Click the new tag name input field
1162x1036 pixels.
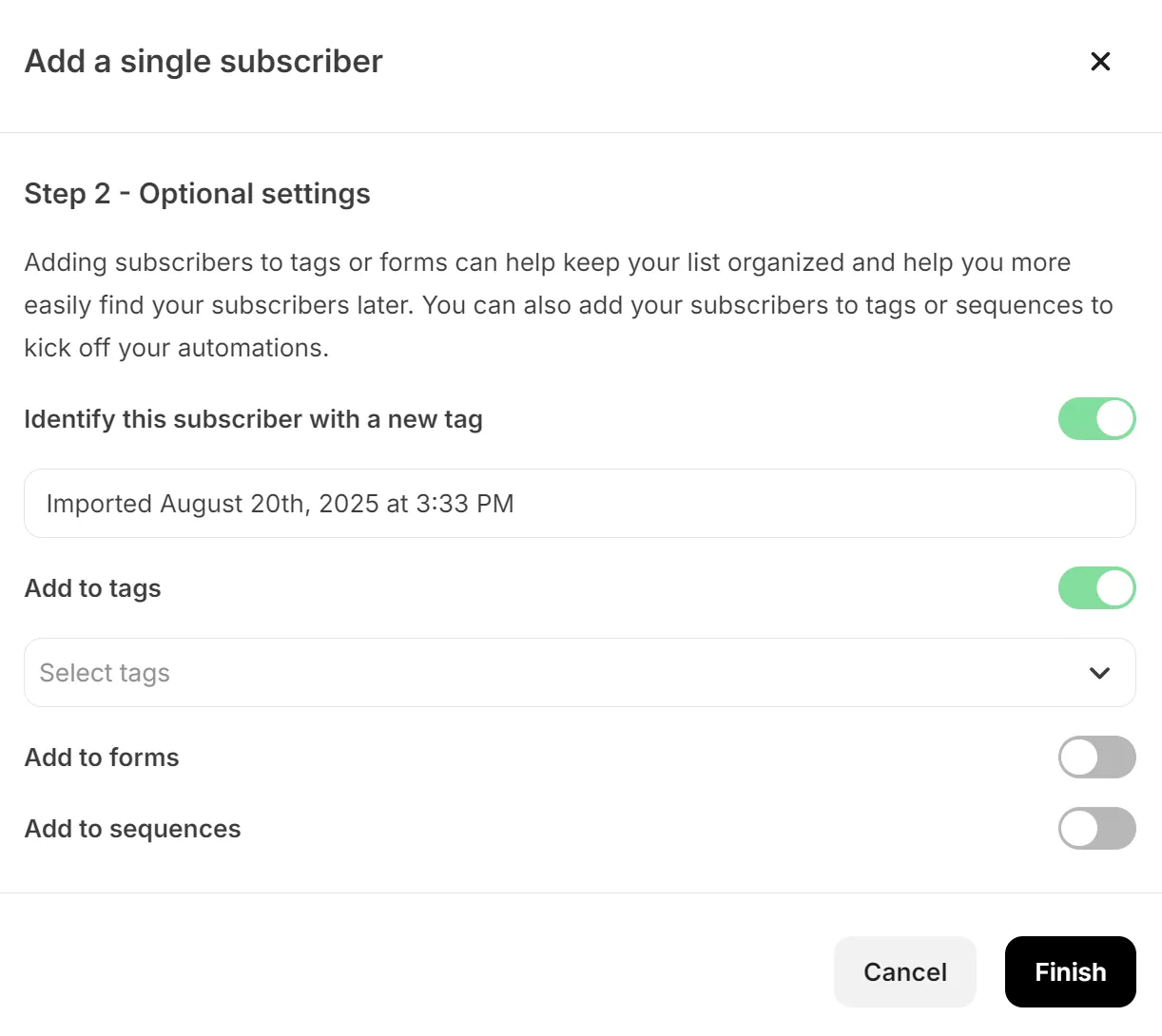(x=579, y=504)
